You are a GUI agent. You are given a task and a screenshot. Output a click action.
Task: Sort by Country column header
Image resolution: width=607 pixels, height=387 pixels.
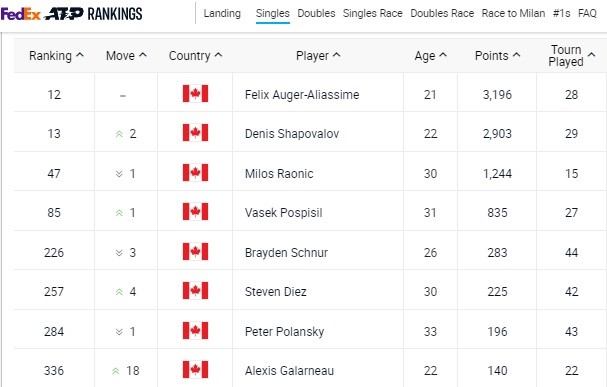(x=195, y=56)
